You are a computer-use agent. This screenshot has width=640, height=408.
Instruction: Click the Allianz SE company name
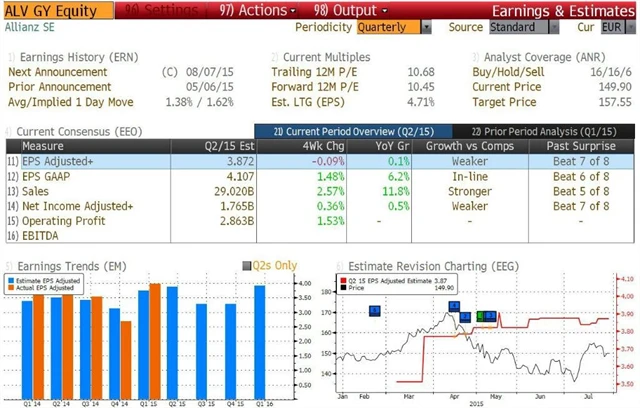[x=29, y=27]
